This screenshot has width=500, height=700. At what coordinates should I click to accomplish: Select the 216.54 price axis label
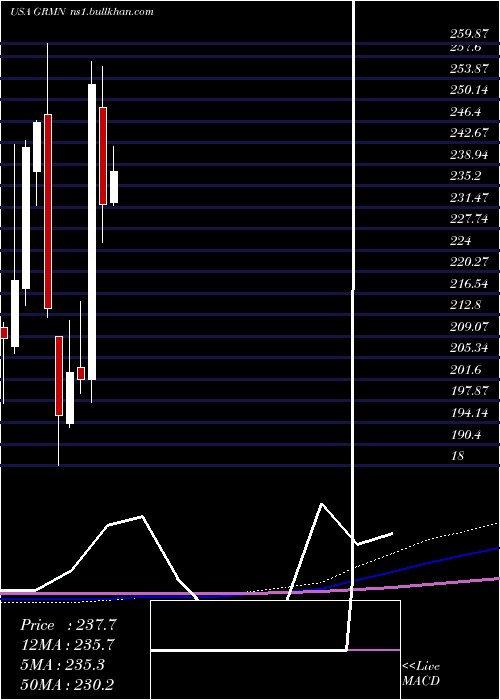pos(469,284)
